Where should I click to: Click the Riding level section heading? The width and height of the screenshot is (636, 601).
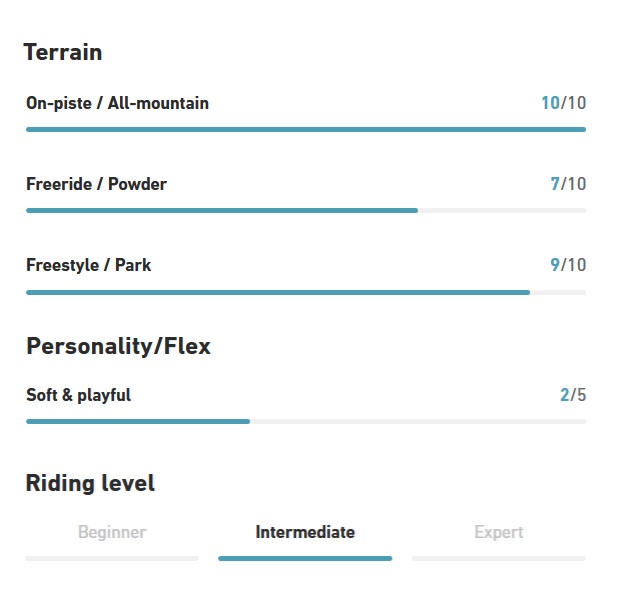[90, 484]
